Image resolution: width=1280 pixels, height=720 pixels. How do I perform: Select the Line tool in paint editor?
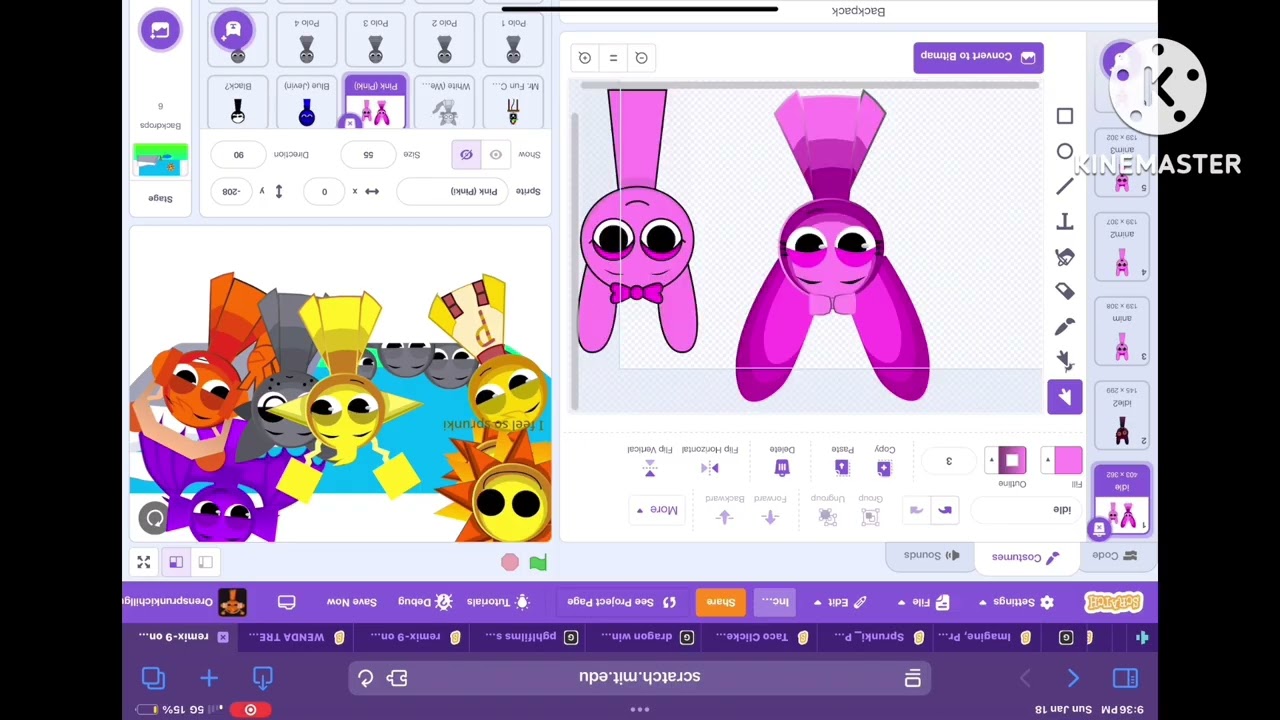pos(1065,187)
